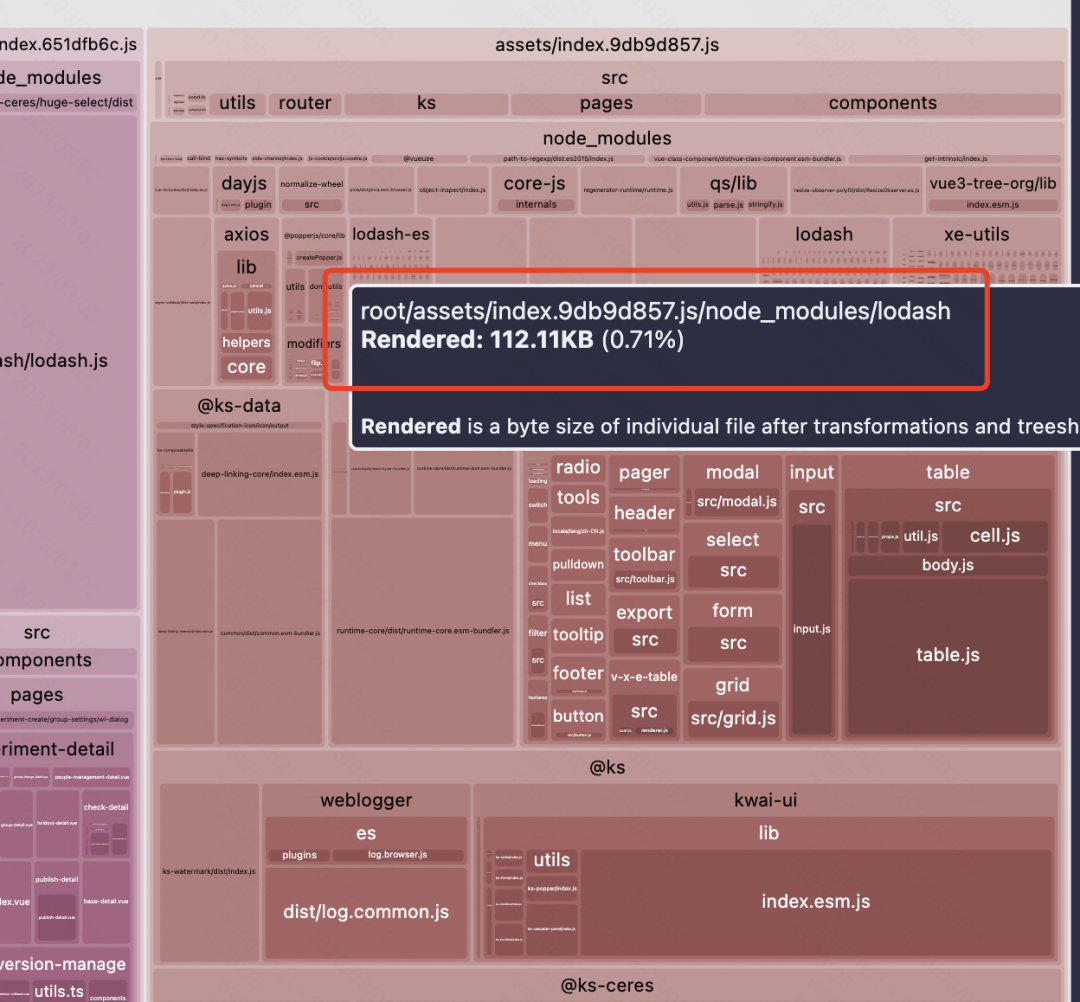Select the log.browser.js block
The height and width of the screenshot is (1002, 1080).
397,855
